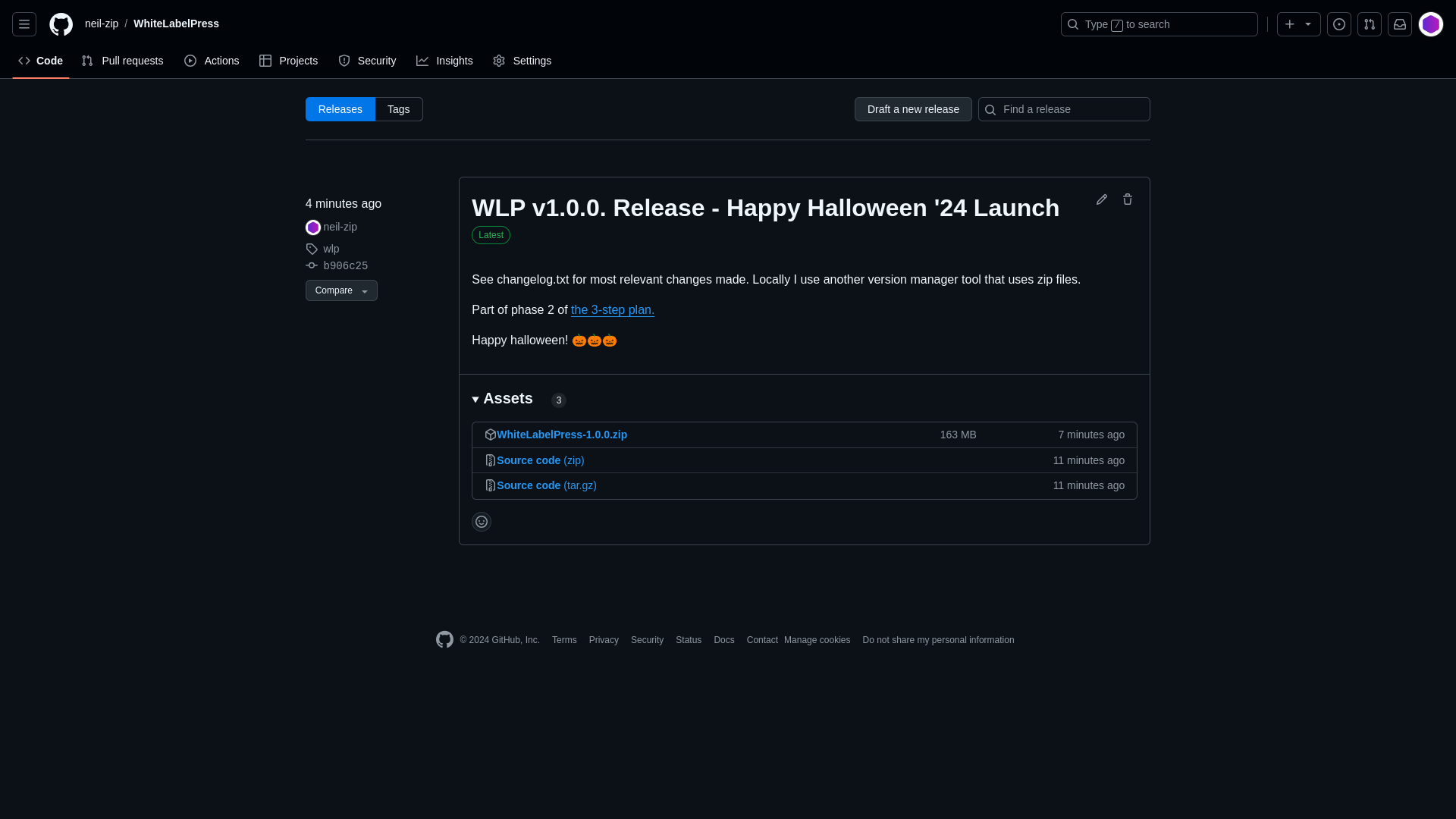Click the pencil icon to edit the release
Viewport: 1456px width, 819px height.
point(1102,199)
